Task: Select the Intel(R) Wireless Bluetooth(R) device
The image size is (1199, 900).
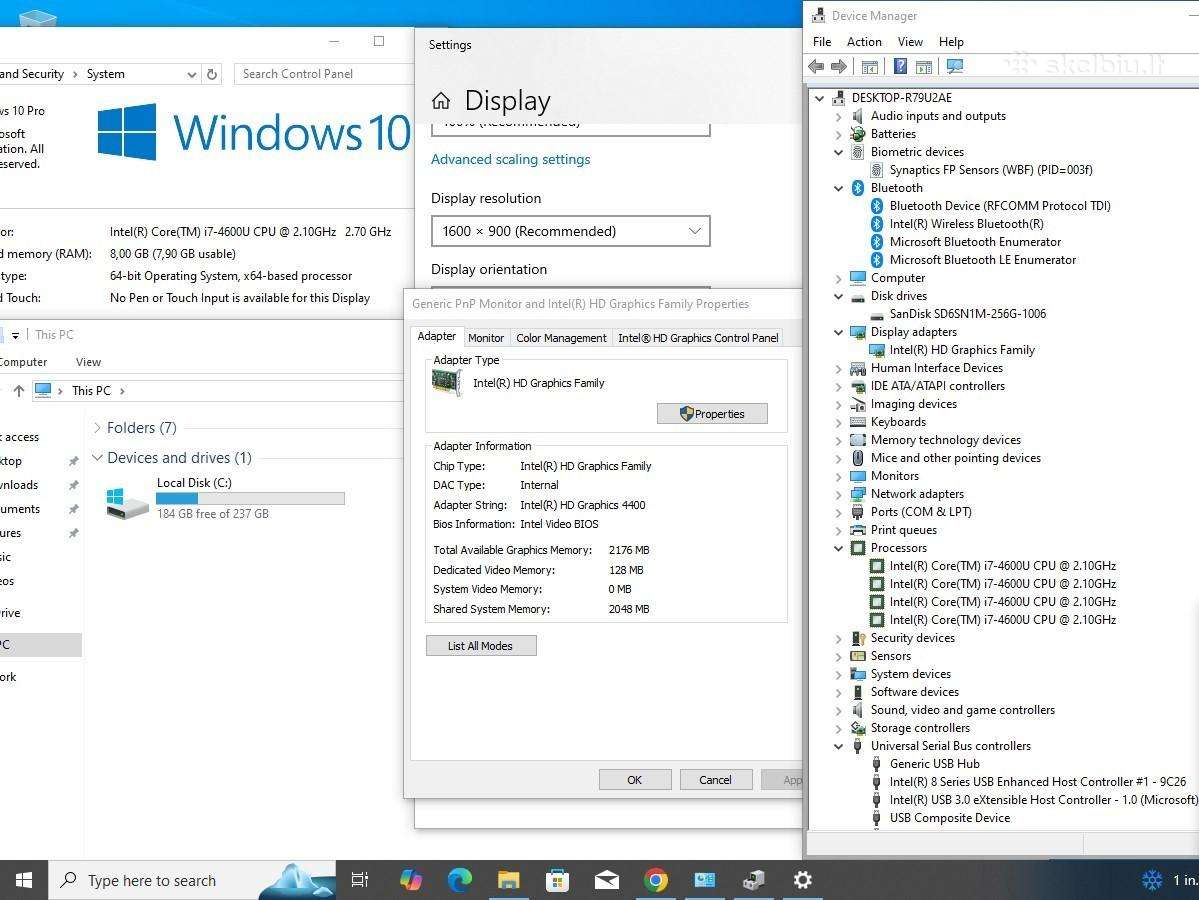Action: 967,224
